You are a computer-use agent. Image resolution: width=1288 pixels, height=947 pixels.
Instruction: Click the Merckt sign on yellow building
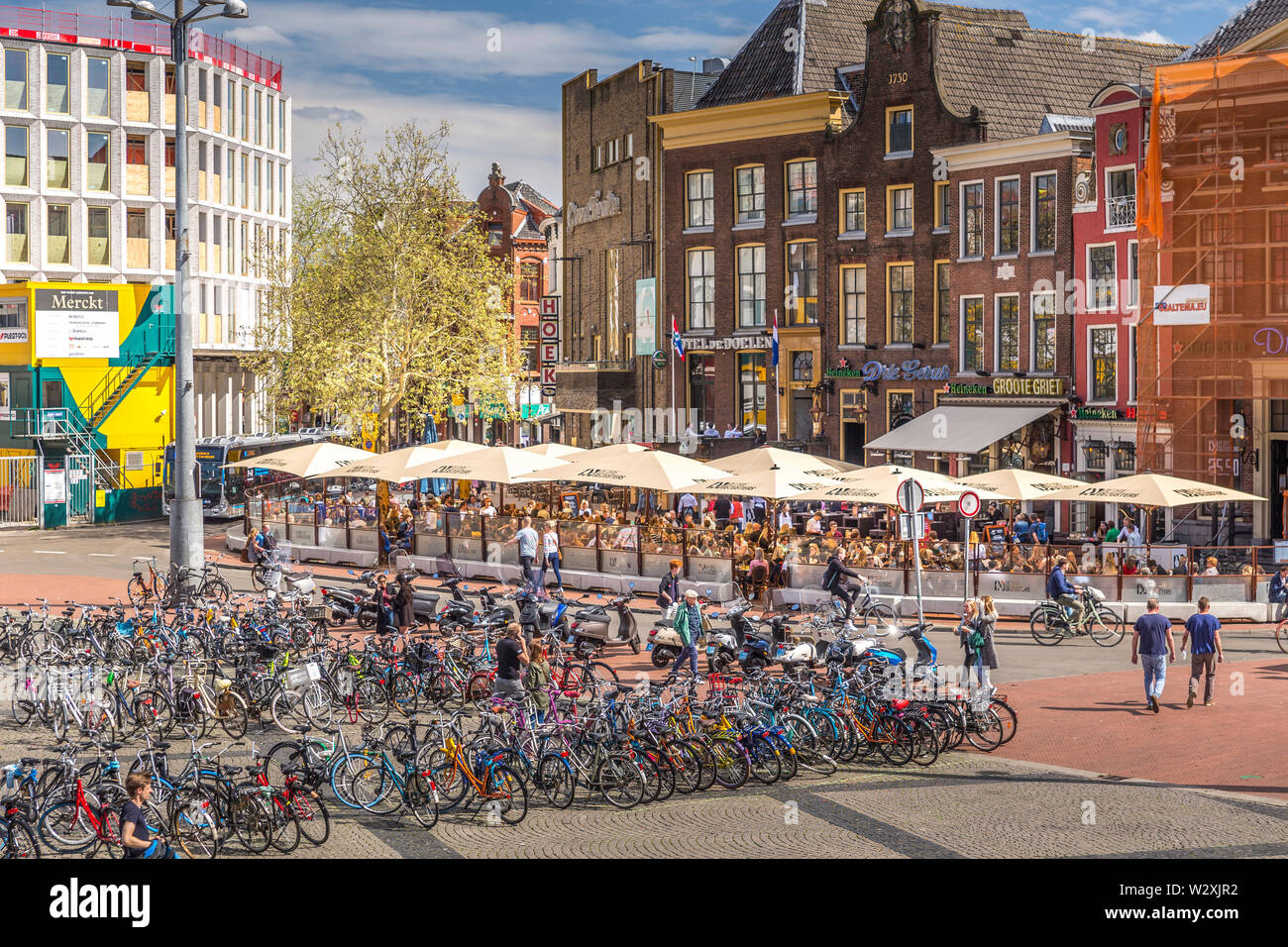click(x=76, y=323)
